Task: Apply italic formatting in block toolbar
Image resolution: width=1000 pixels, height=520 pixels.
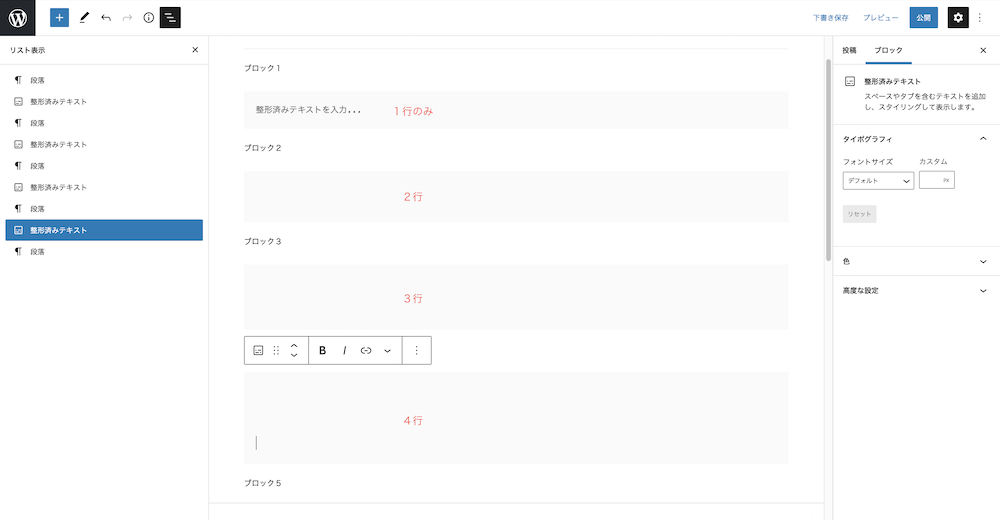Action: [x=344, y=350]
